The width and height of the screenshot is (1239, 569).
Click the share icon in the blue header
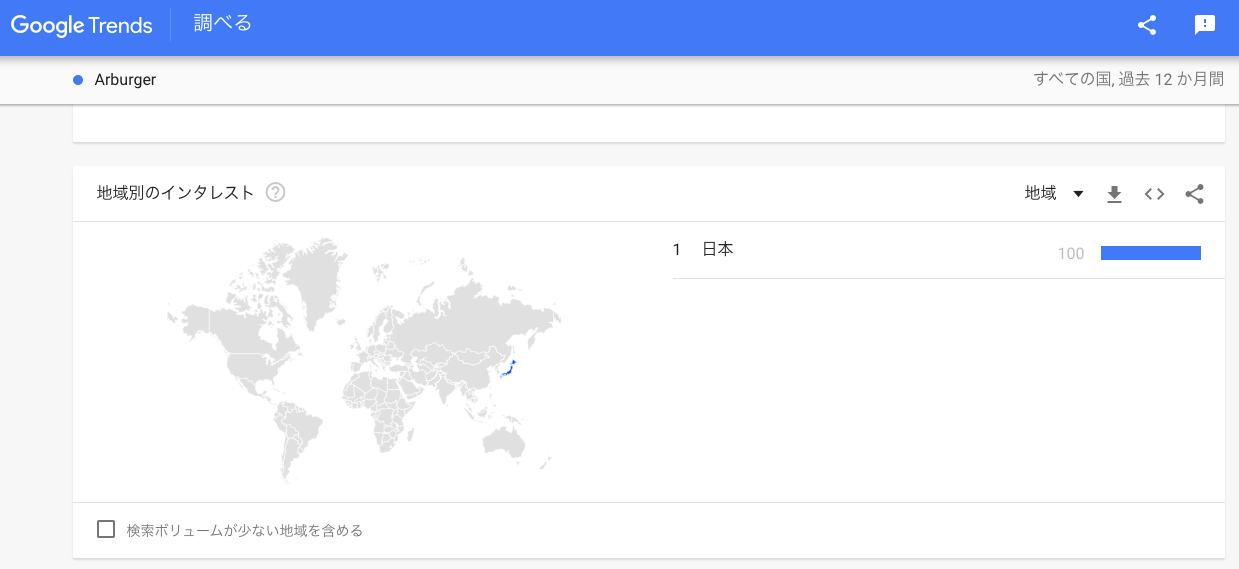tap(1147, 26)
